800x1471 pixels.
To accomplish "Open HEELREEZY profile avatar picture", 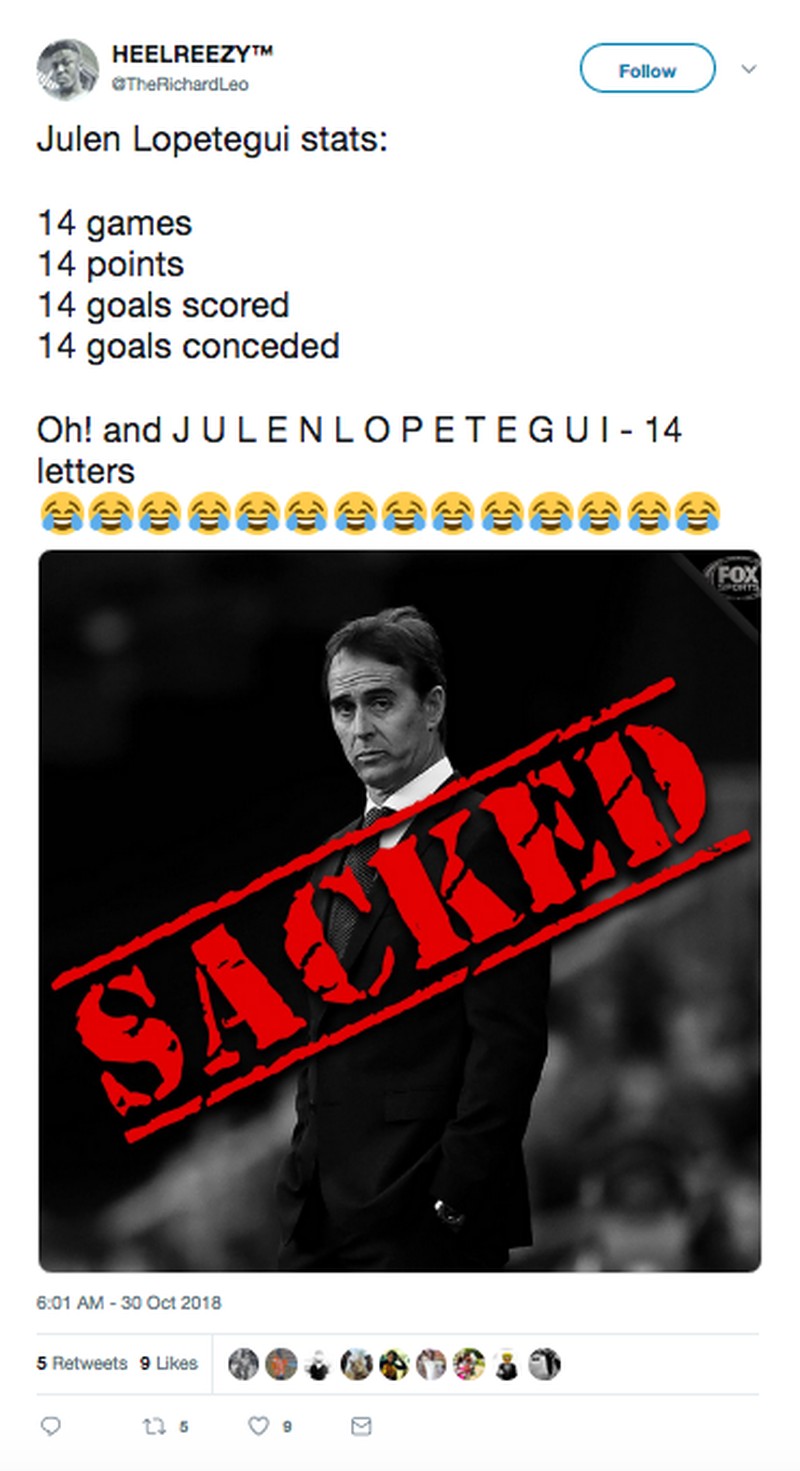I will pyautogui.click(x=68, y=69).
